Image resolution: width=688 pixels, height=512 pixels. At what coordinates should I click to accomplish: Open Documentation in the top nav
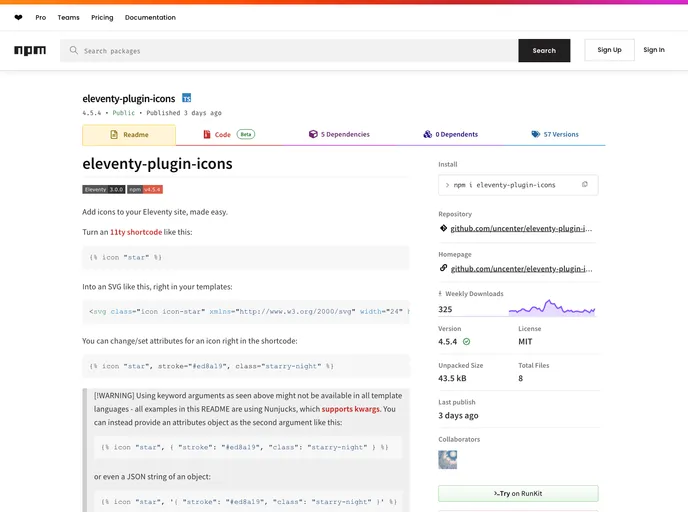pos(150,18)
